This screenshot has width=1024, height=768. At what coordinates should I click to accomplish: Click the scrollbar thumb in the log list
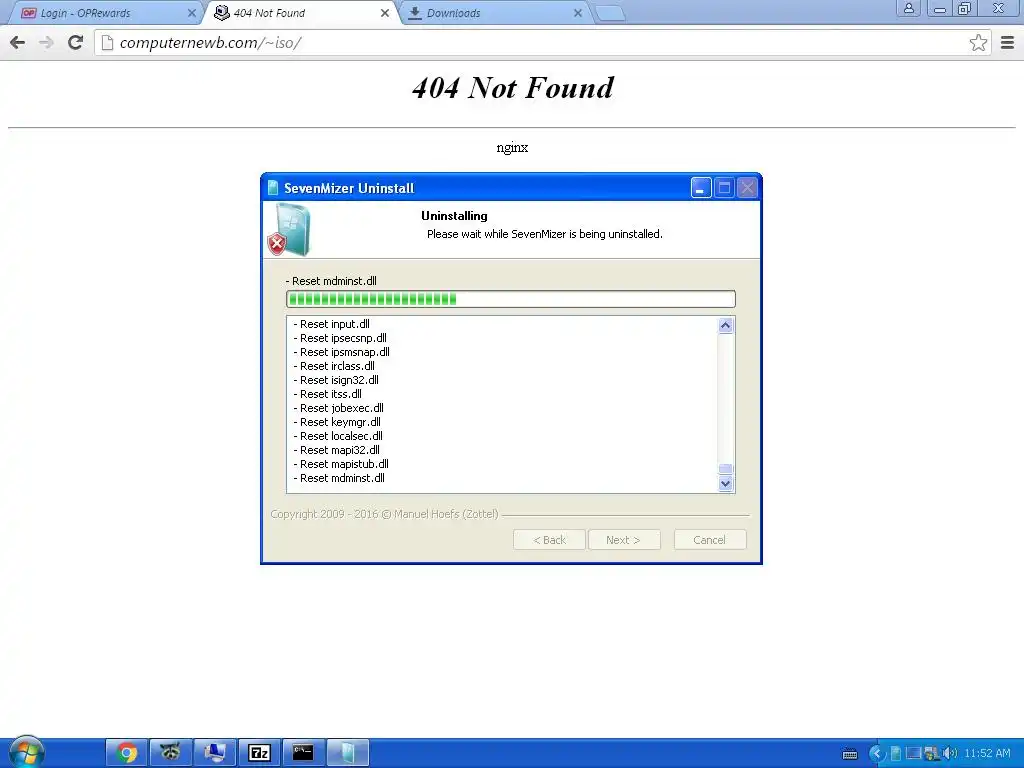point(725,469)
